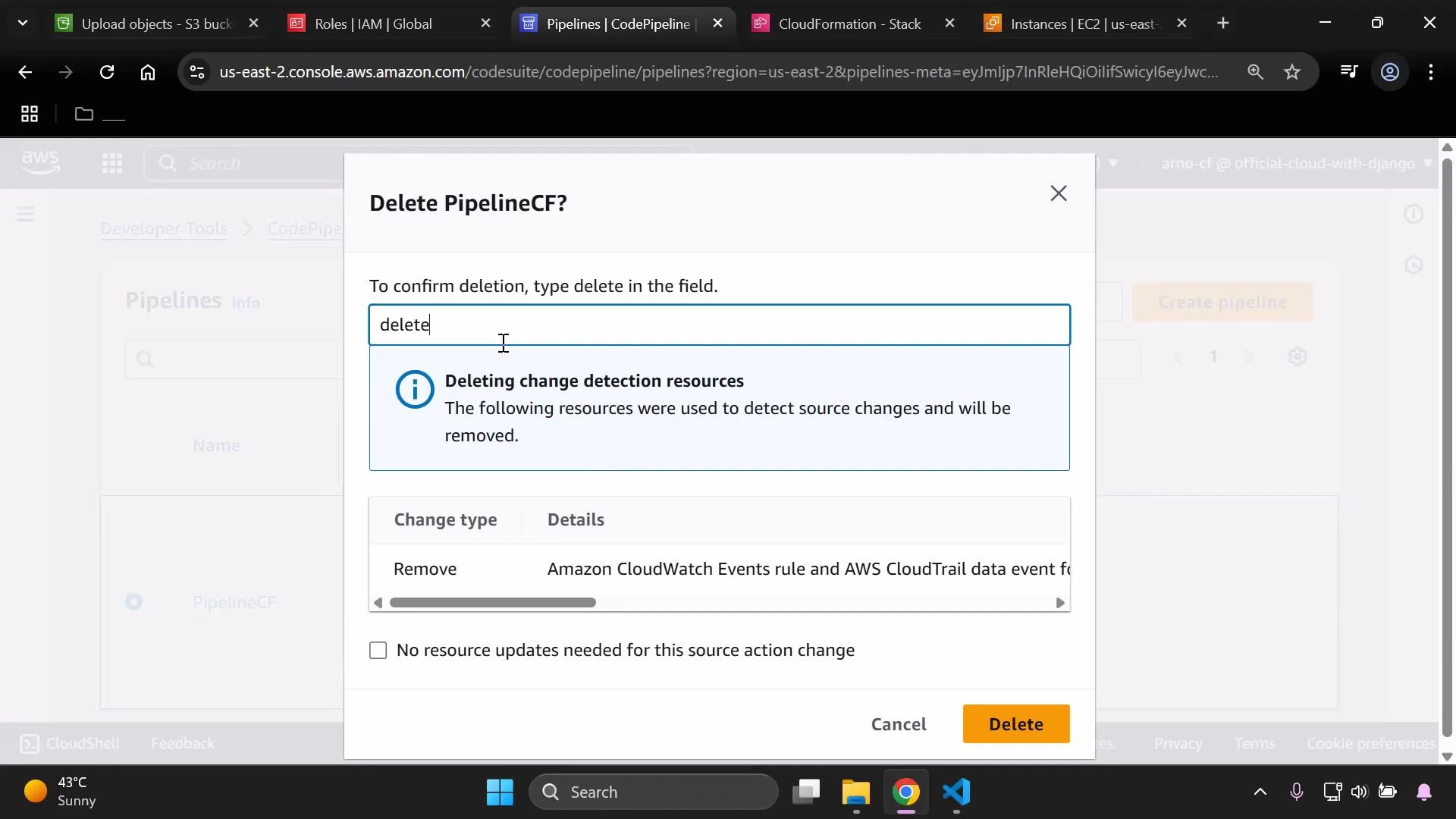The image size is (1456, 819).
Task: Bookmark this page with the star icon
Action: (1292, 72)
